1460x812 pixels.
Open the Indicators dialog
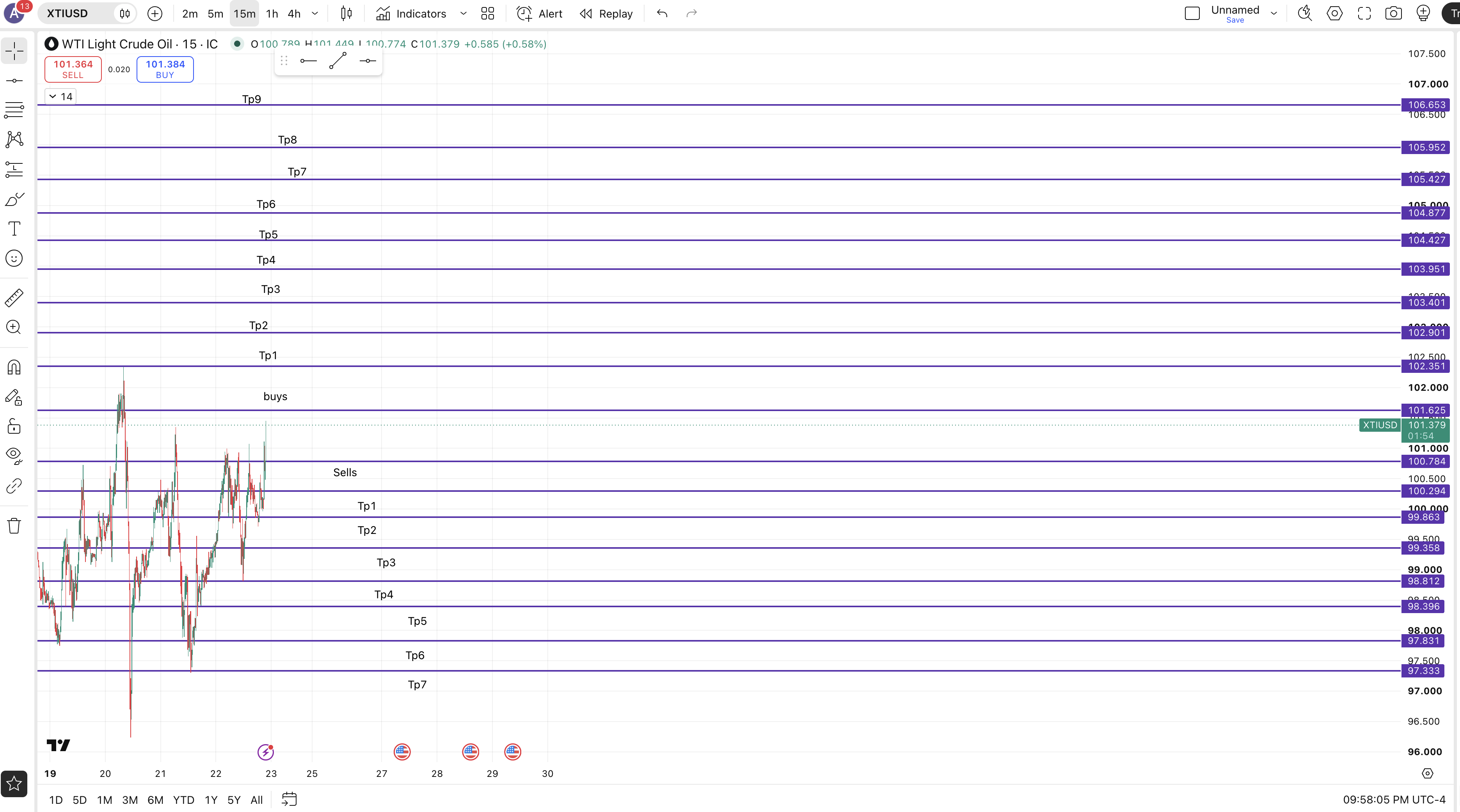click(x=412, y=14)
